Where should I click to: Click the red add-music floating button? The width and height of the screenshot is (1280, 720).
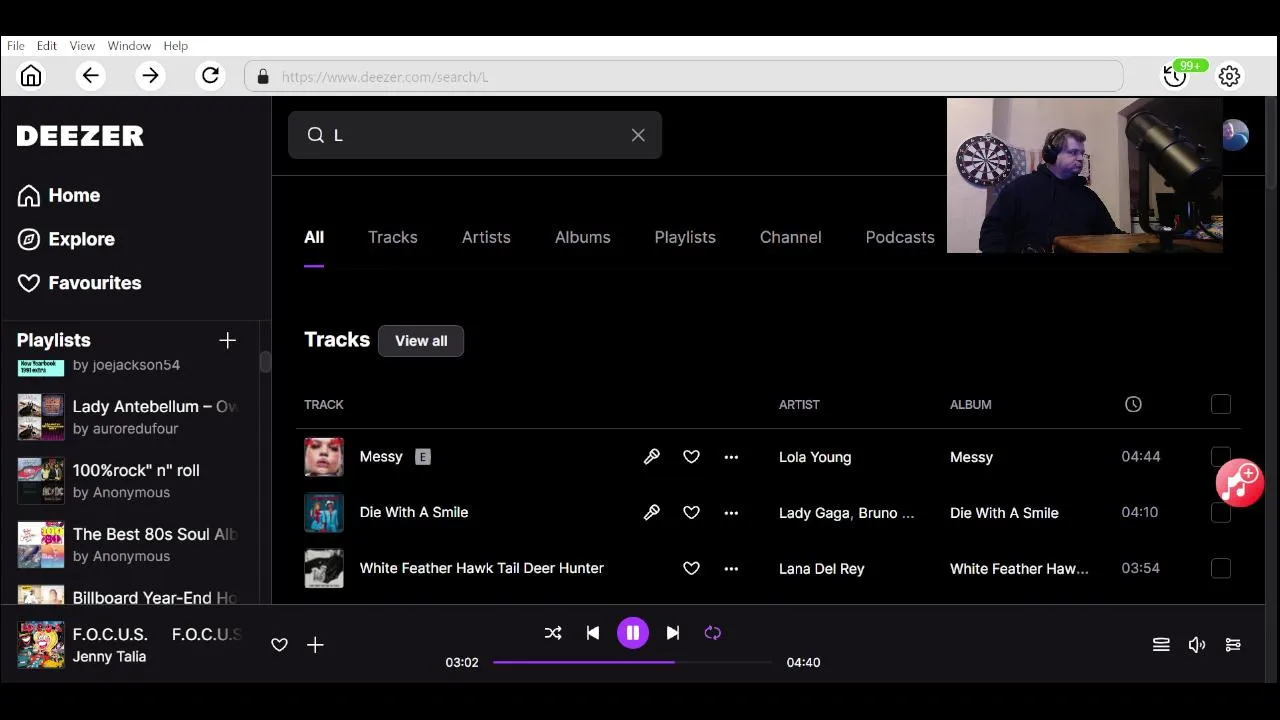pos(1240,483)
